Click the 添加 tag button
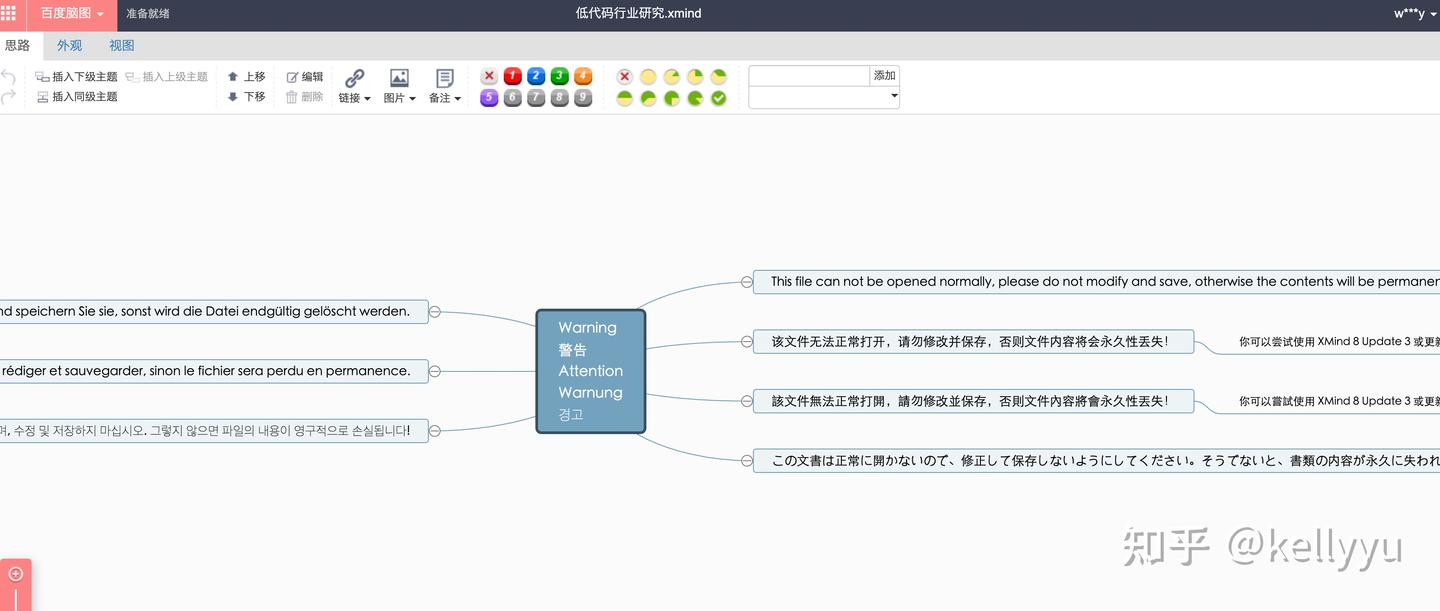Viewport: 1440px width, 611px height. (x=884, y=75)
